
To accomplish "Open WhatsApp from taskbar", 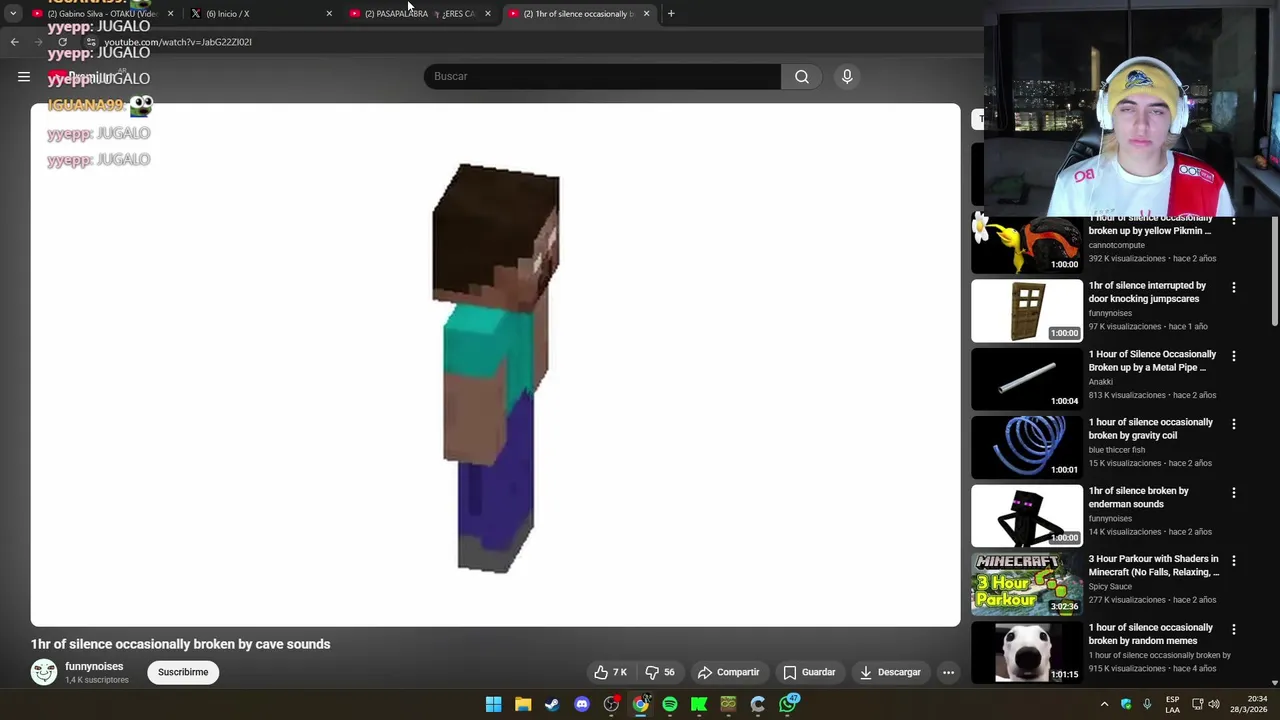I will [x=789, y=704].
